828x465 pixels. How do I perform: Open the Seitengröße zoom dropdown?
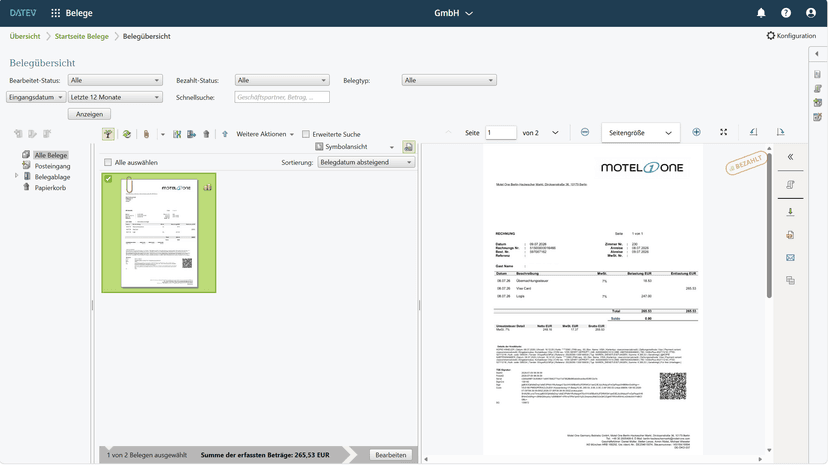pos(641,132)
